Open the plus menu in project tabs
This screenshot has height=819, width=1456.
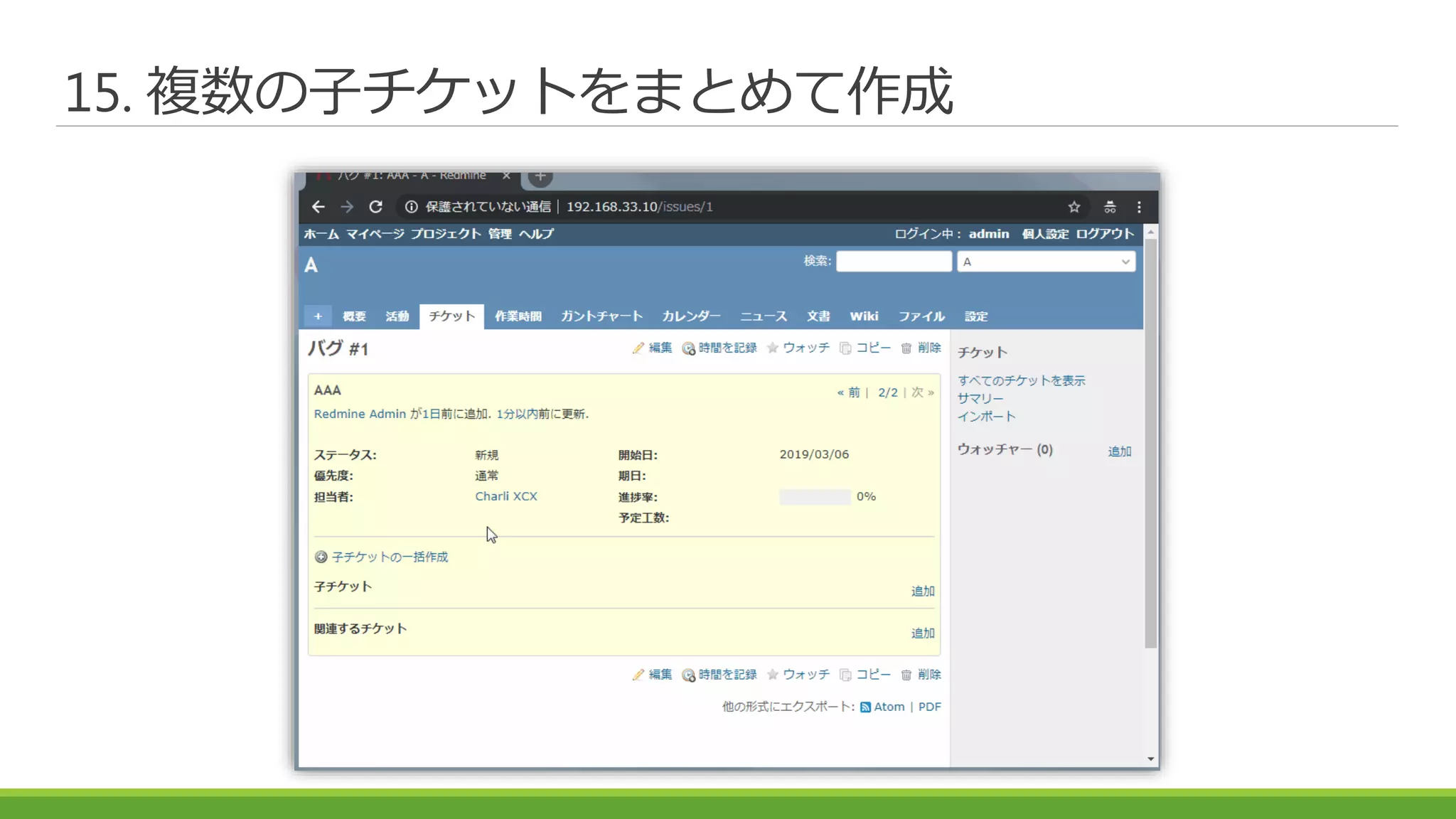point(318,316)
